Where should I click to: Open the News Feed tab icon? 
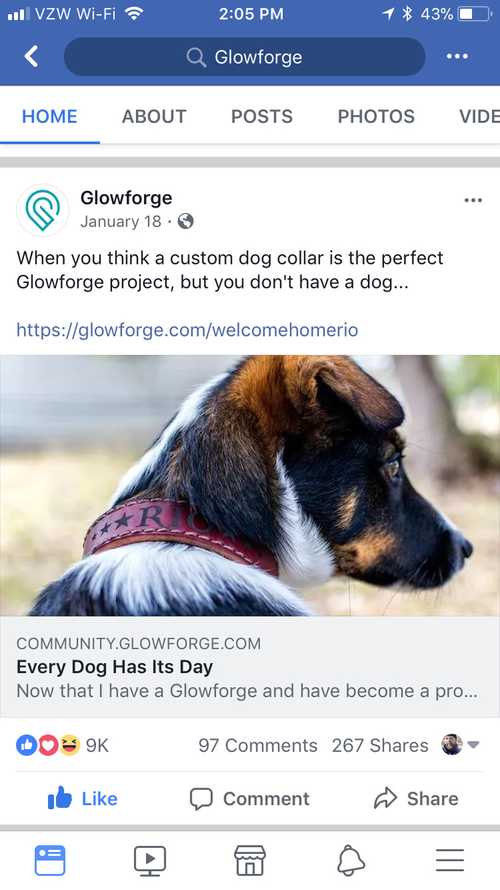pos(50,860)
